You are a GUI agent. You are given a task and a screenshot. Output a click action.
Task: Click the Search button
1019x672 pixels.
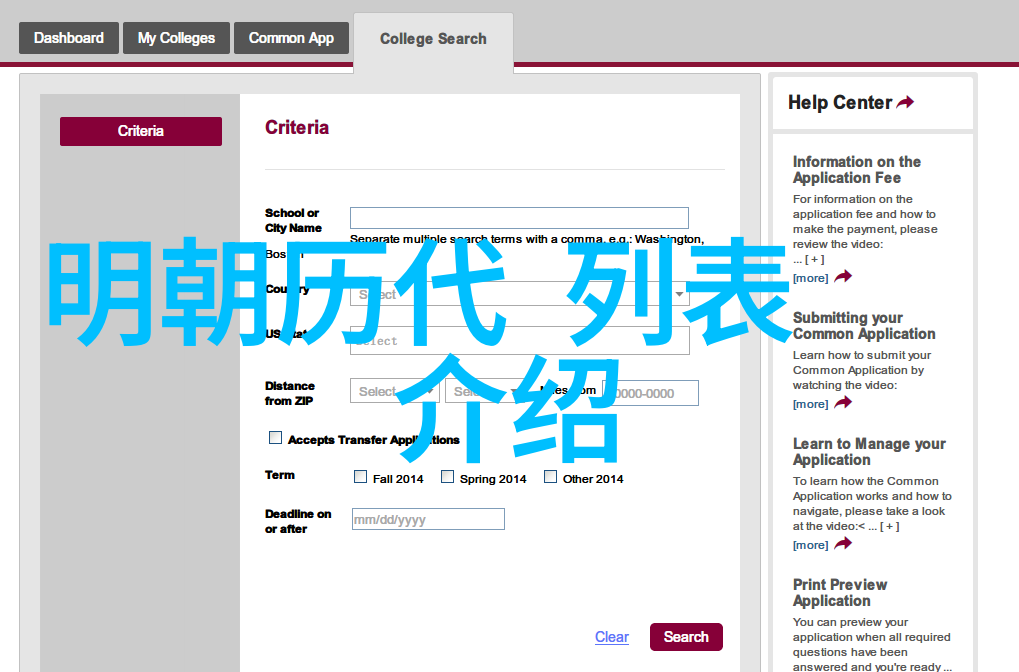686,637
